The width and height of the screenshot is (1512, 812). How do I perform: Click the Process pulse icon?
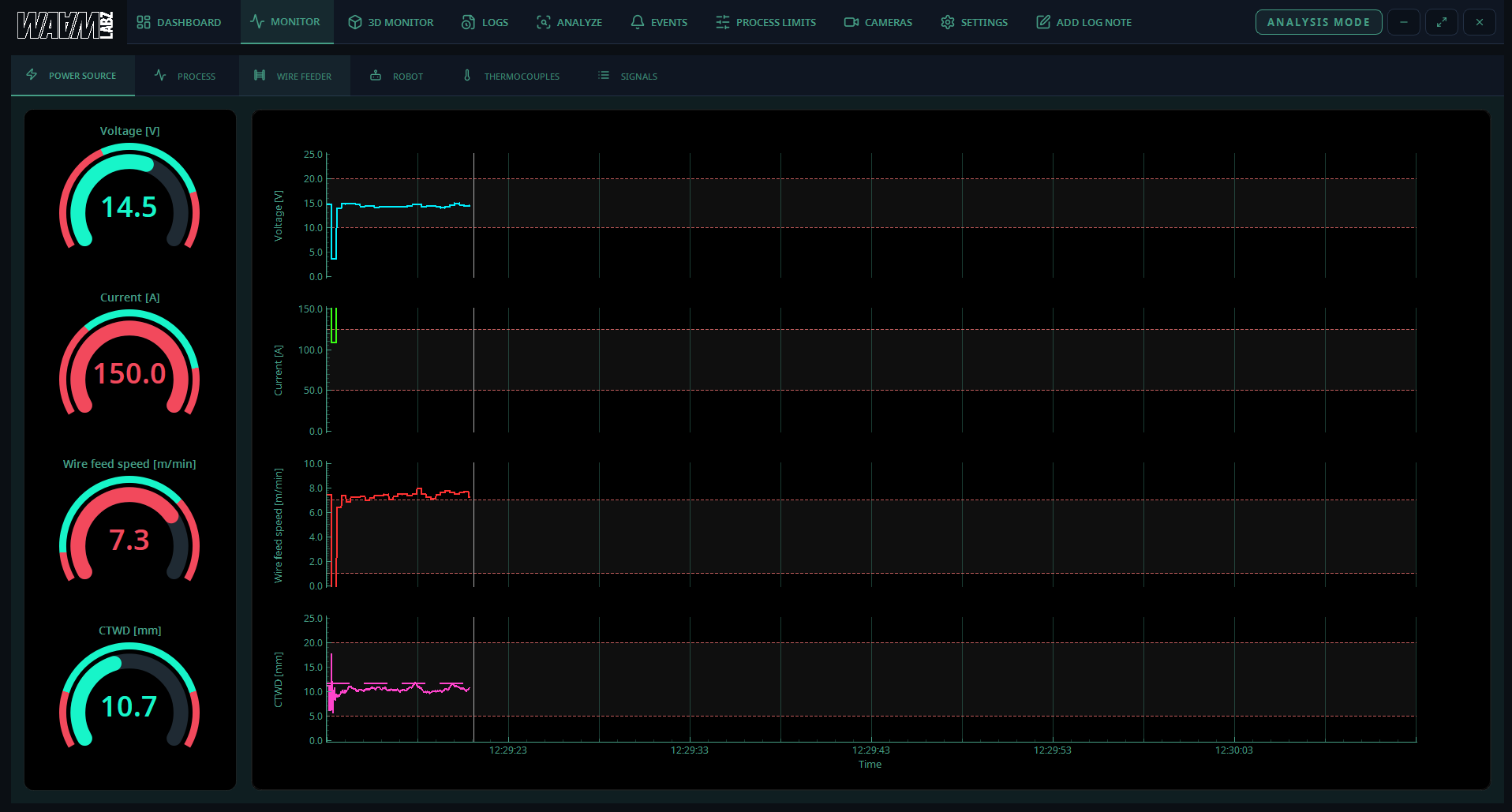click(x=160, y=76)
